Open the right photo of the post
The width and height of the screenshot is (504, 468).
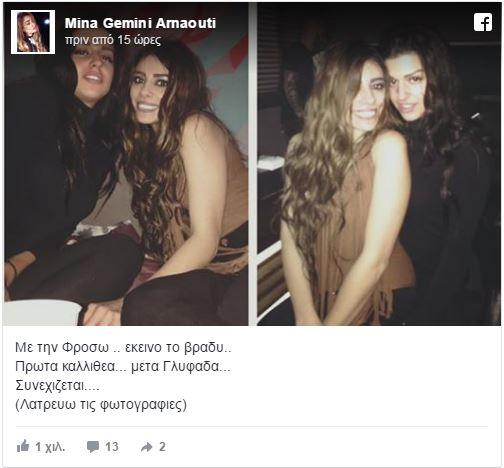(379, 164)
